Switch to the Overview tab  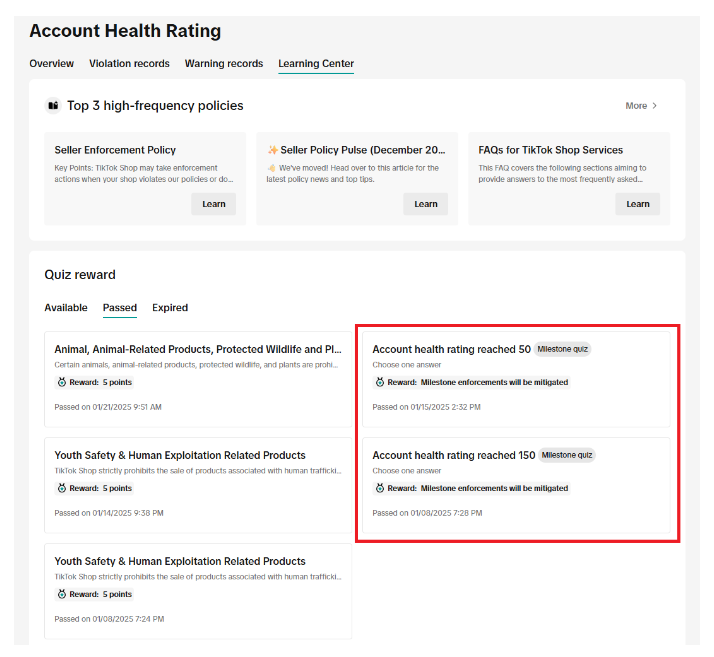(x=51, y=64)
